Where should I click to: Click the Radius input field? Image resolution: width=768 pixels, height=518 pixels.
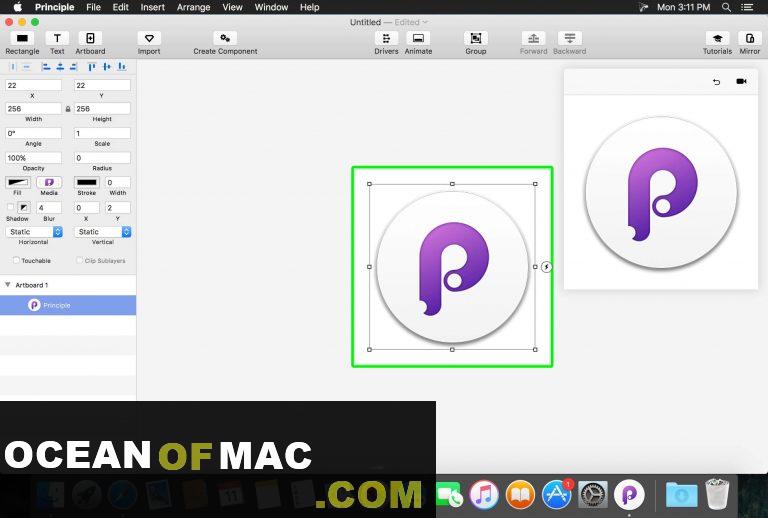(x=102, y=158)
